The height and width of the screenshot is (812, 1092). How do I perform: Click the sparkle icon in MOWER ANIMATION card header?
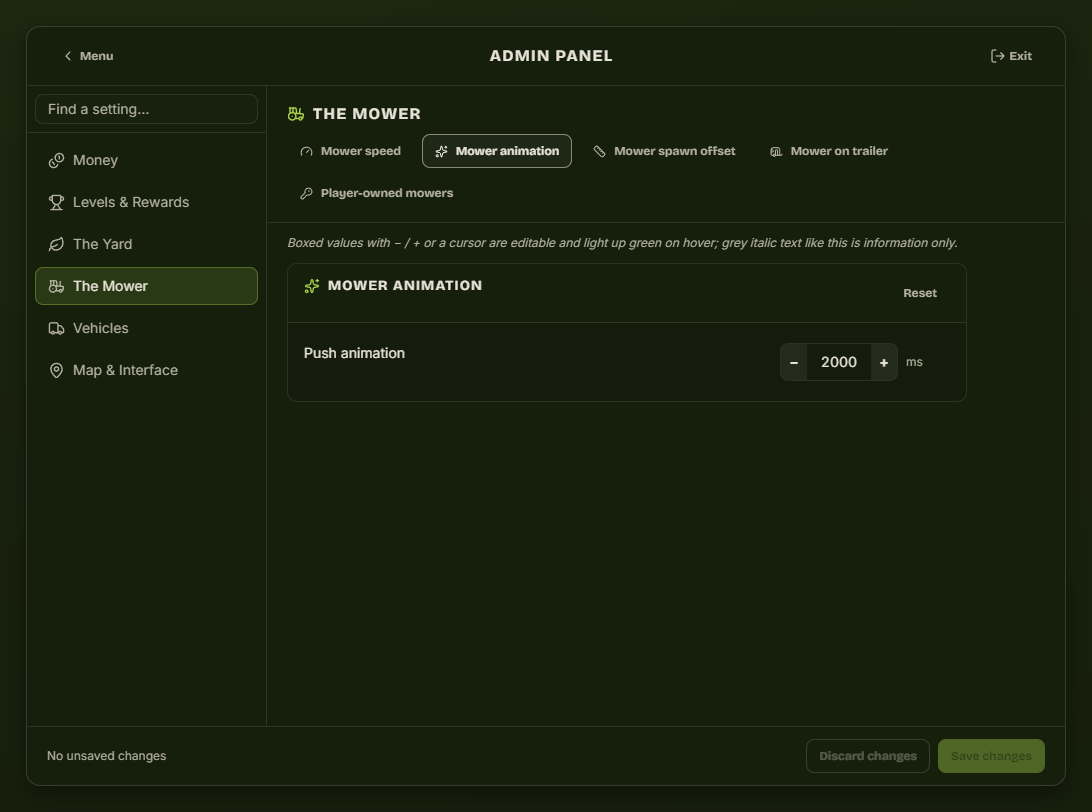pos(312,286)
